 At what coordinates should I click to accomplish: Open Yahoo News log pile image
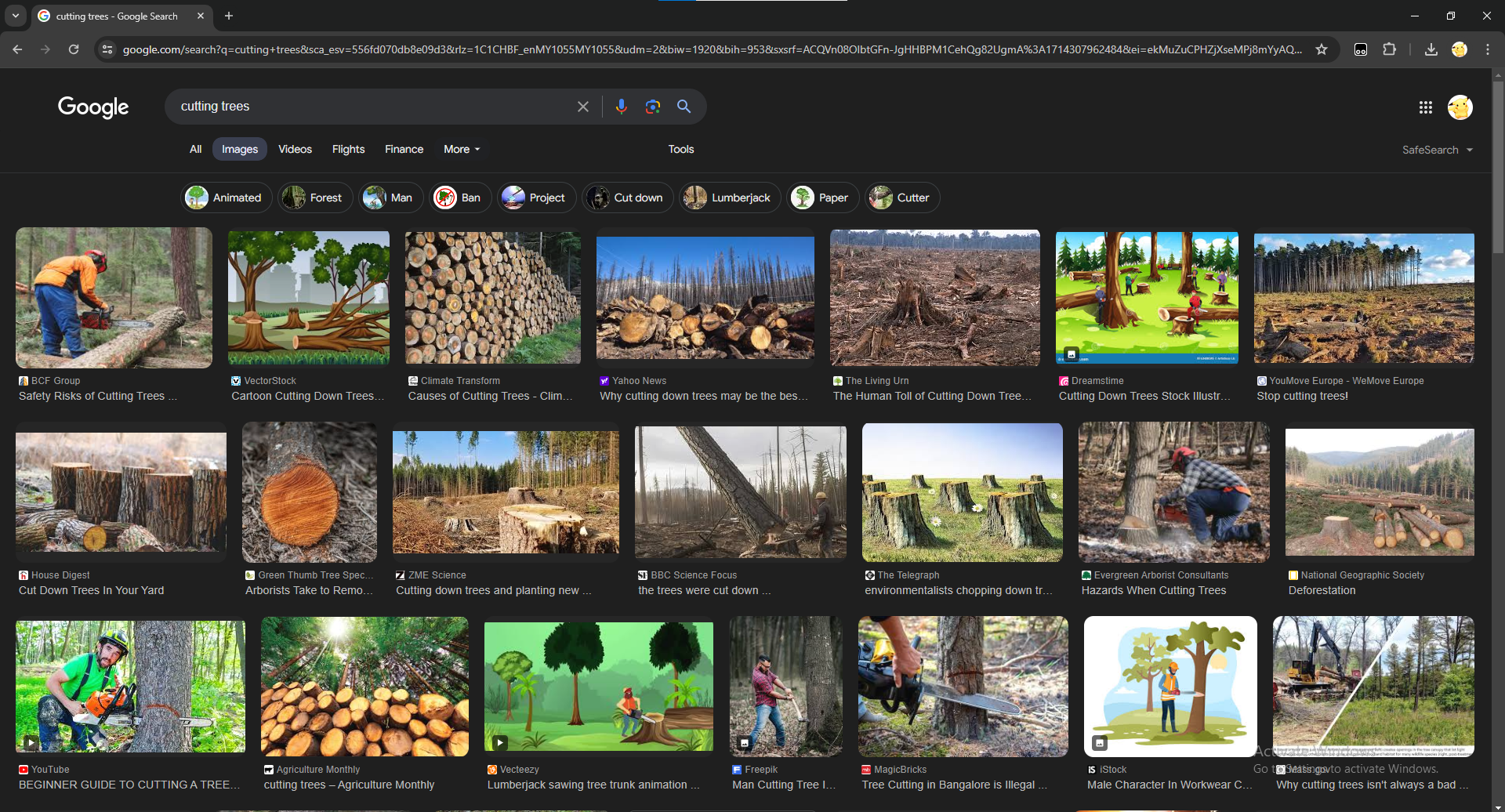point(705,298)
